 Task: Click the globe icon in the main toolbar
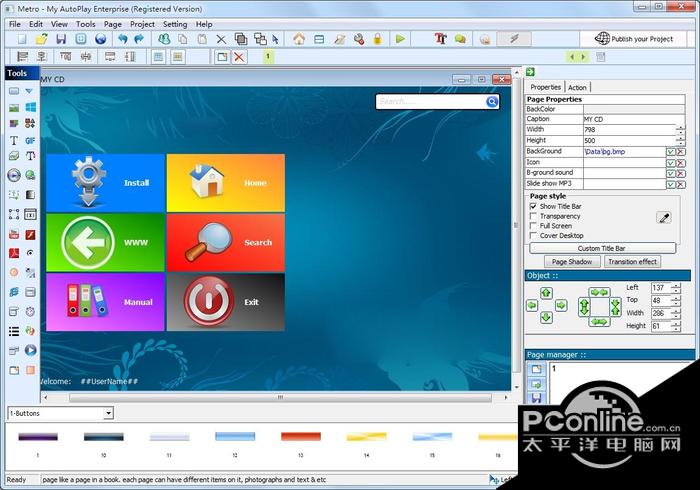[x=101, y=39]
